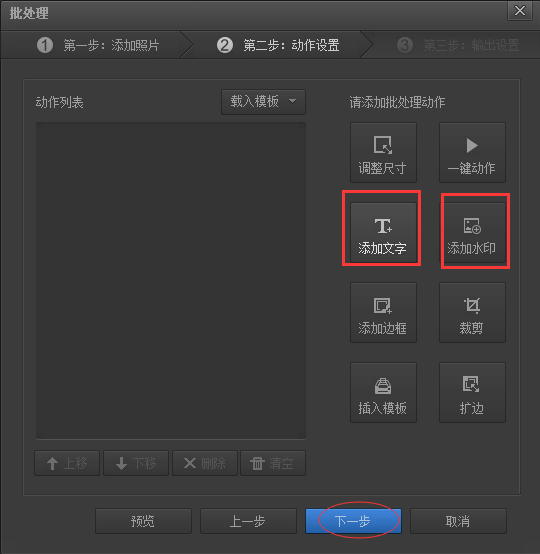Click the 载入模板 dropdown arrow
Screen dimensions: 540x554
pos(293,101)
